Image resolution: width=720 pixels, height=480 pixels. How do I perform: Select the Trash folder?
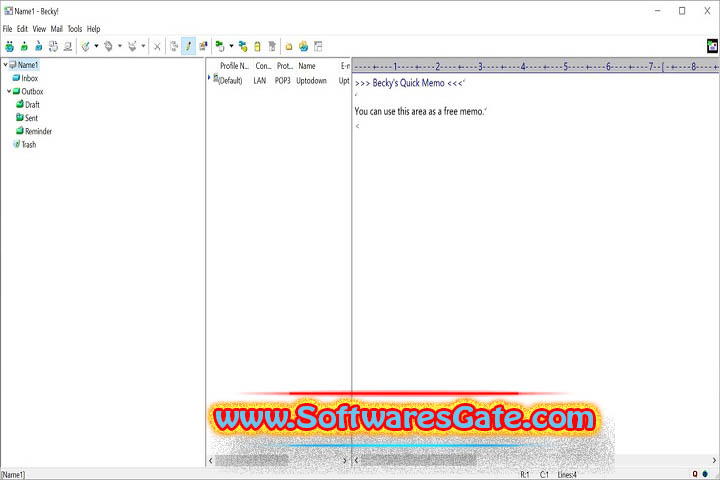pos(28,145)
